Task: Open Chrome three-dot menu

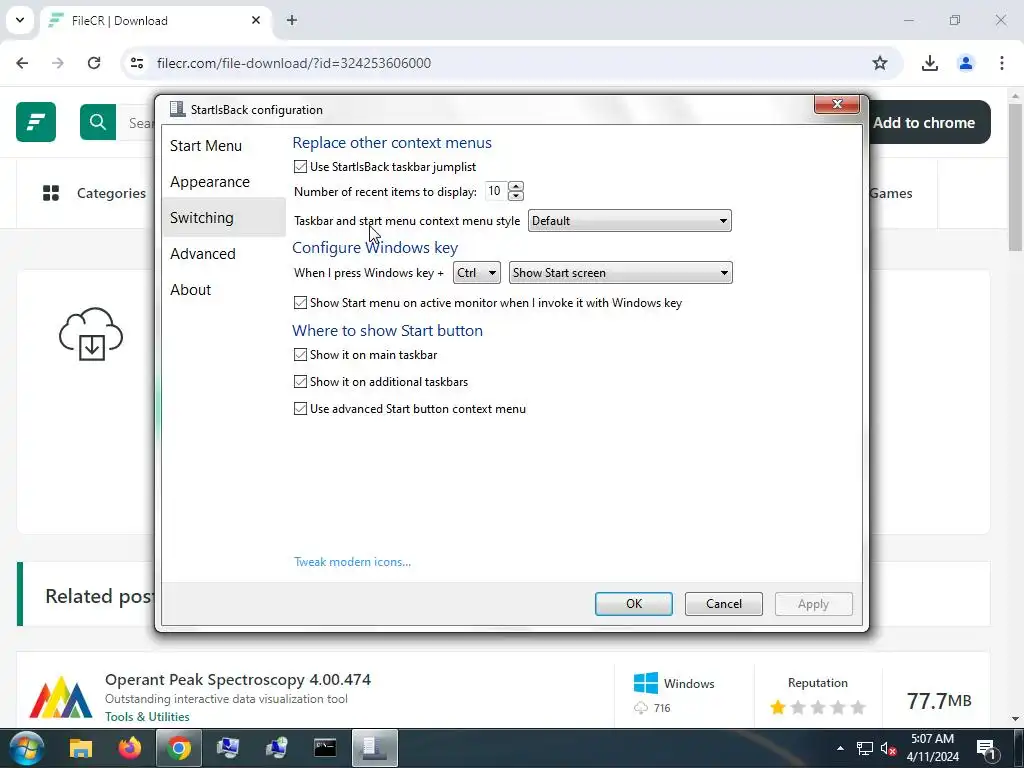Action: coord(1002,63)
